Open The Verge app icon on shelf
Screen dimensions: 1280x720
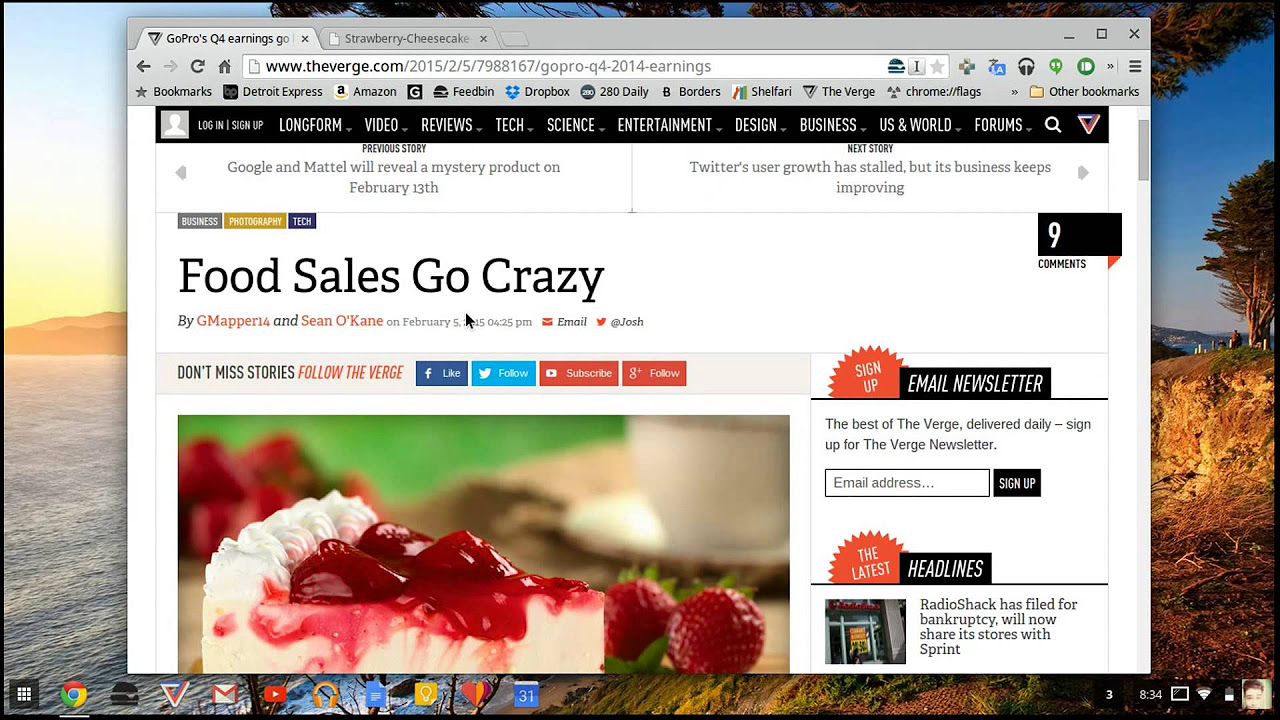tap(174, 694)
